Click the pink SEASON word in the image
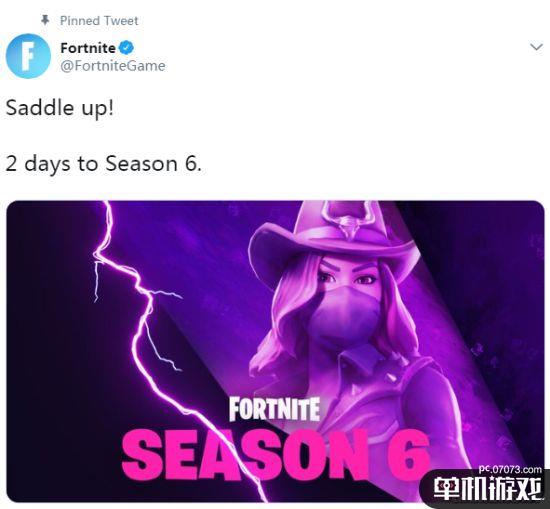Screen dimensions: 550x509 [246, 454]
